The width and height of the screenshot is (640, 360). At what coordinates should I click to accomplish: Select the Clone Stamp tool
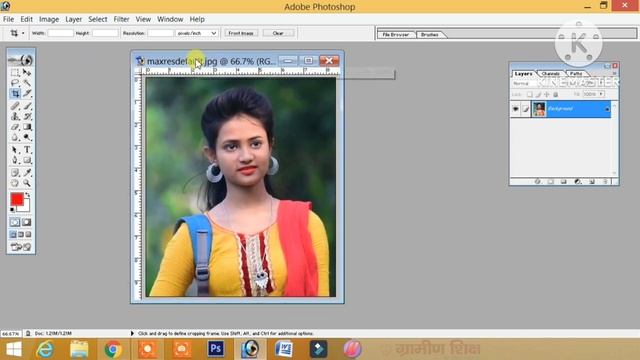pyautogui.click(x=15, y=116)
